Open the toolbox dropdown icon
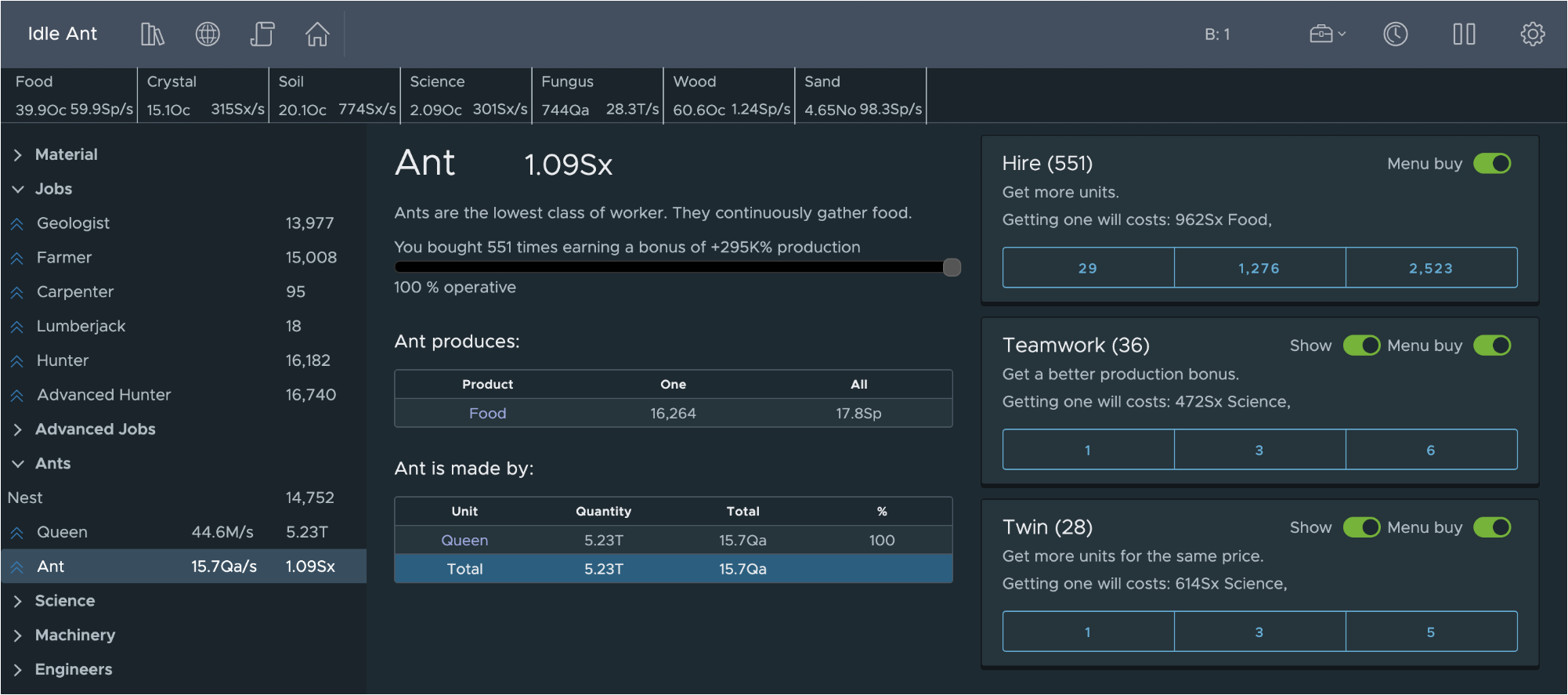Viewport: 1568px width, 695px height. pyautogui.click(x=1328, y=34)
